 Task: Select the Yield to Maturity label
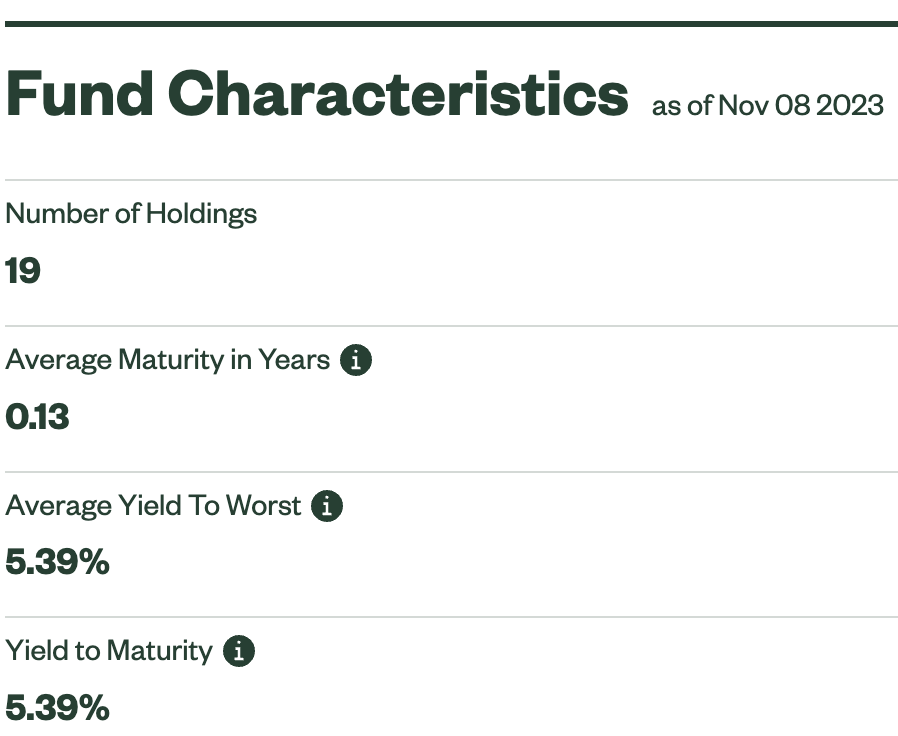pos(109,652)
